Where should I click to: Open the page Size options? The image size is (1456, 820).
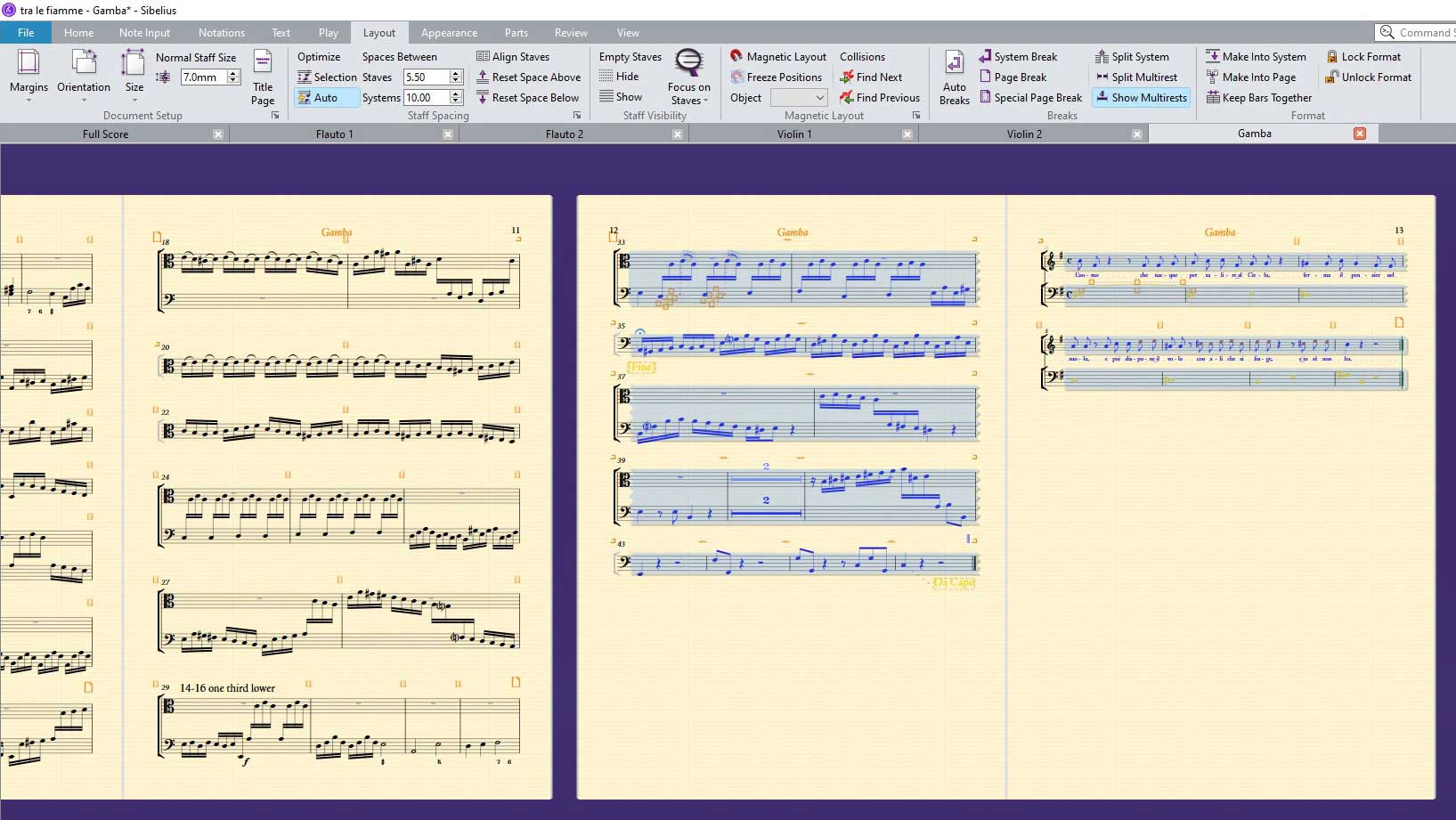point(134,76)
